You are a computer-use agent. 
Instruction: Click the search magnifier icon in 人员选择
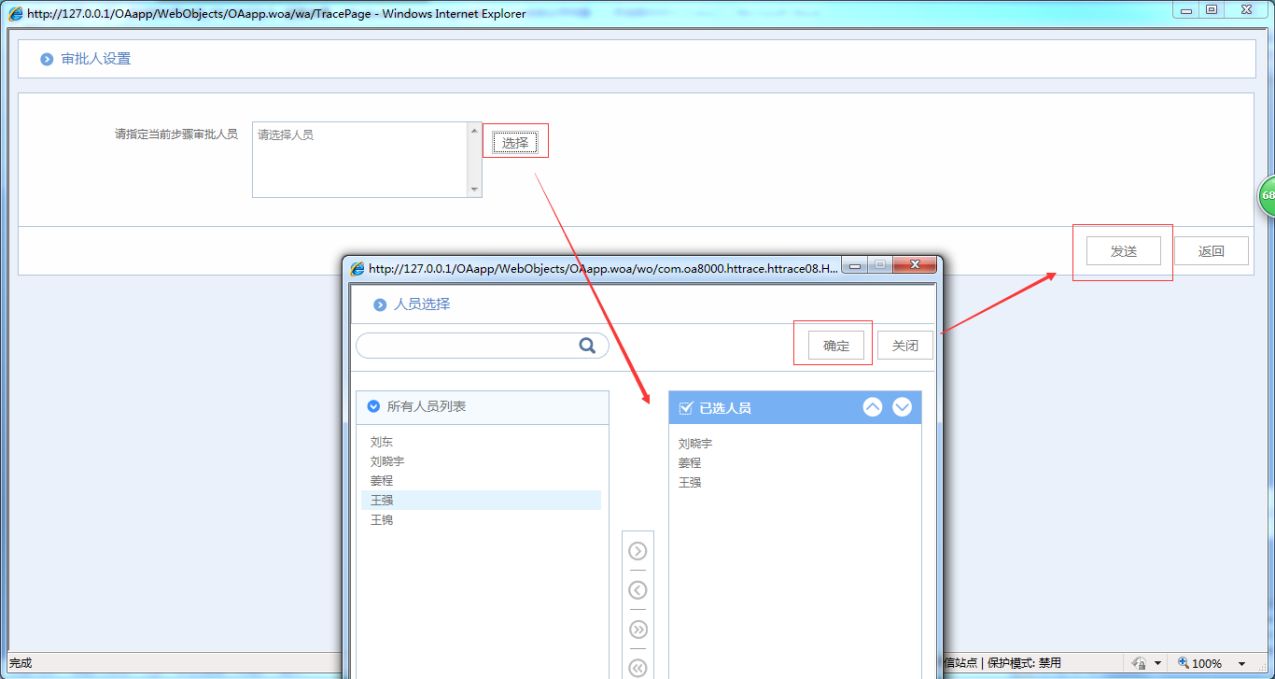(587, 346)
